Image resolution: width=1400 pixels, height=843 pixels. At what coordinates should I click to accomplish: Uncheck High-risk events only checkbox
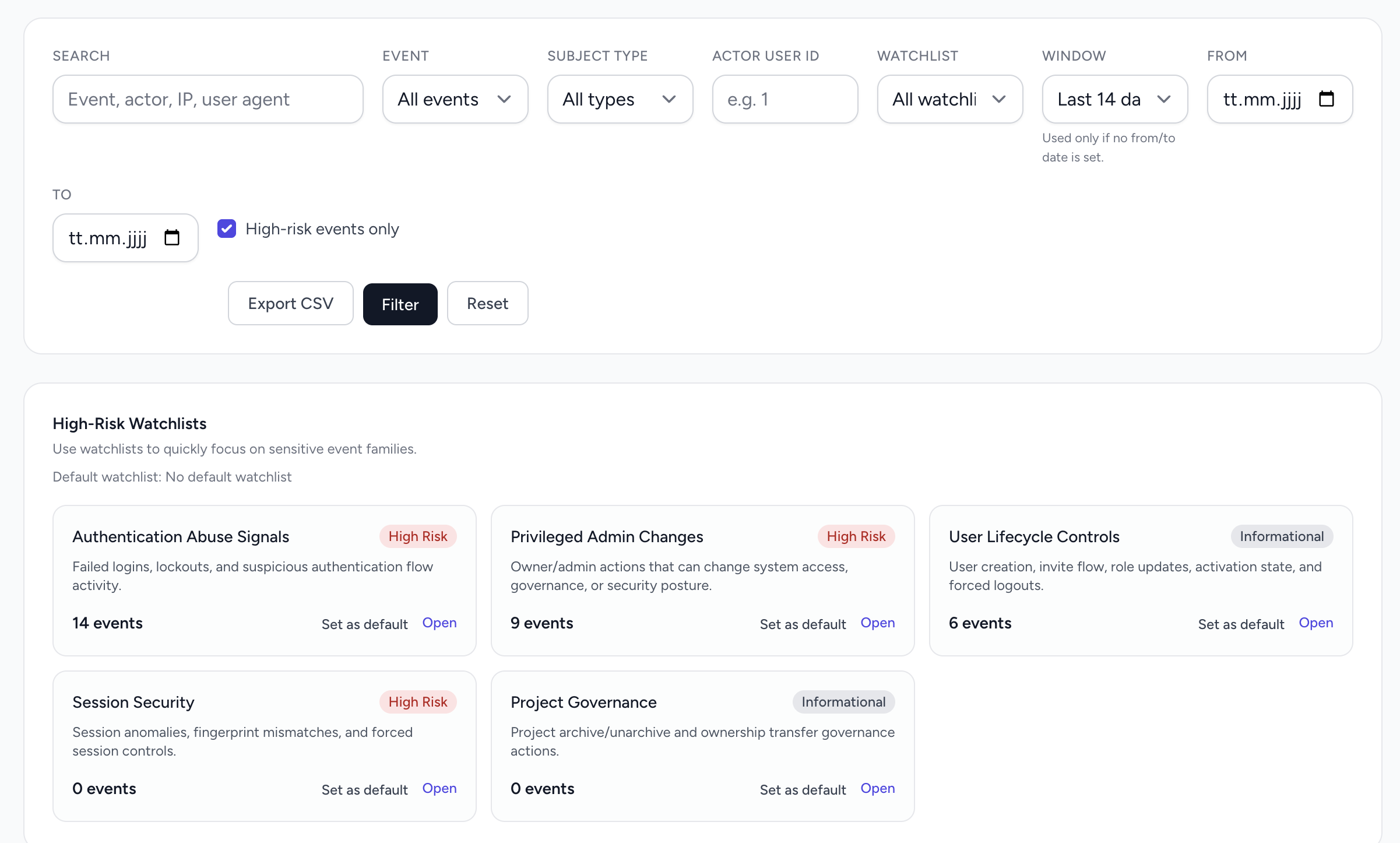pyautogui.click(x=227, y=229)
